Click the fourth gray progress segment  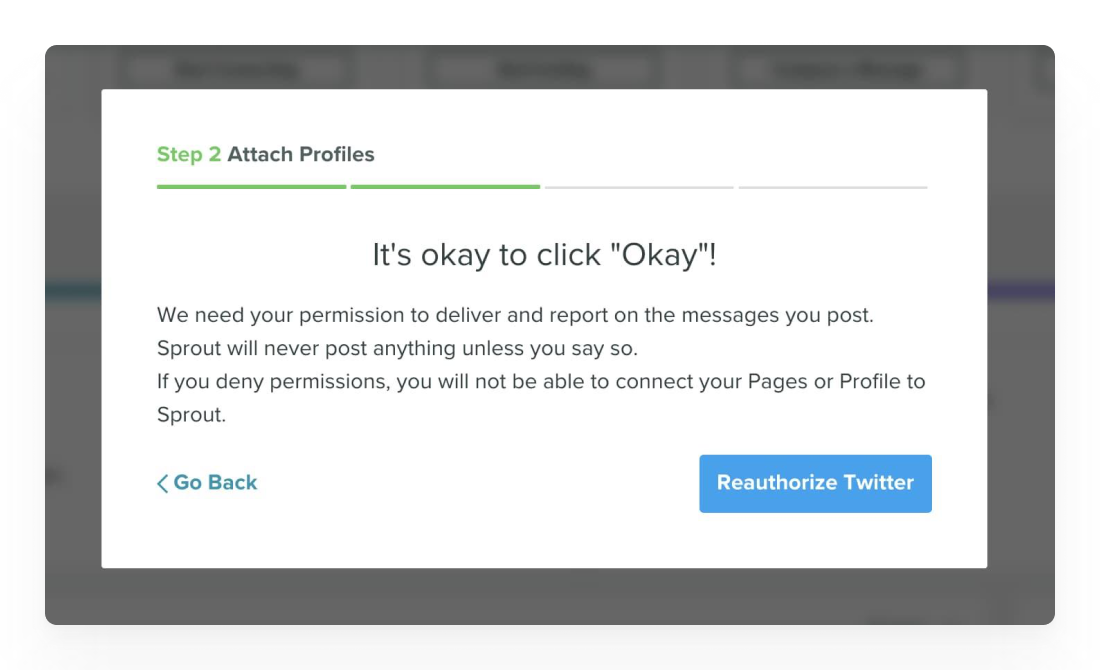tap(831, 186)
